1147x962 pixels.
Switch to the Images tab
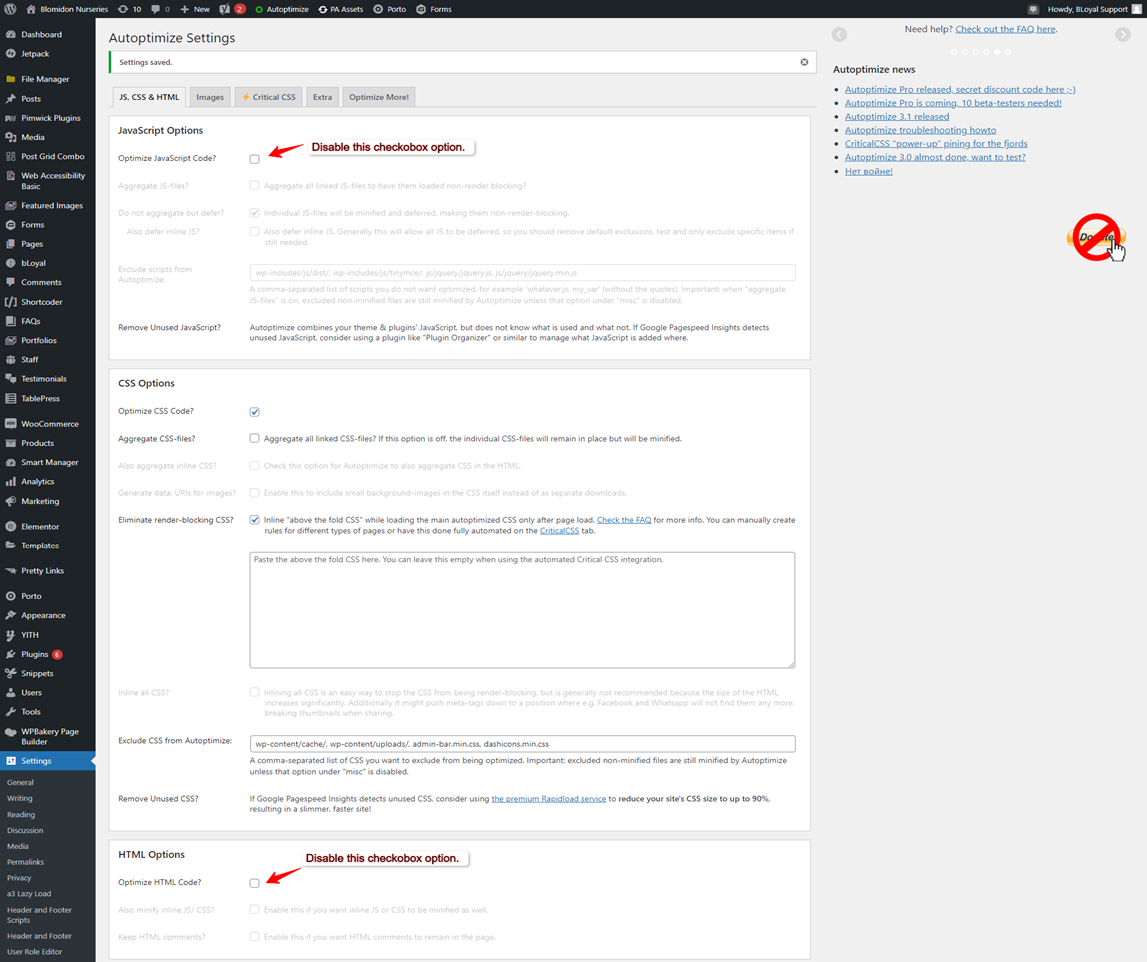(x=210, y=97)
